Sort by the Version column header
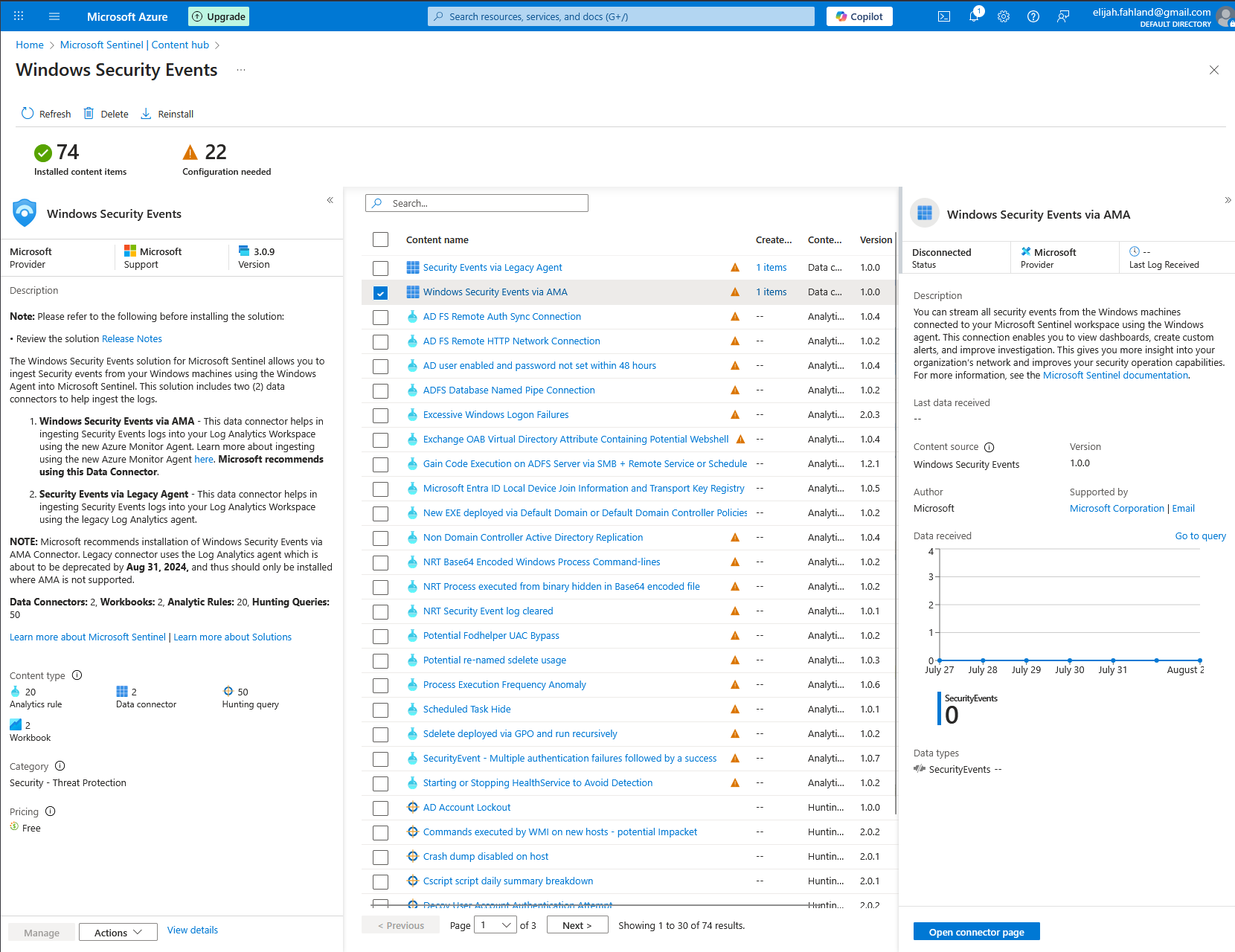Viewport: 1235px width, 952px height. tap(876, 239)
